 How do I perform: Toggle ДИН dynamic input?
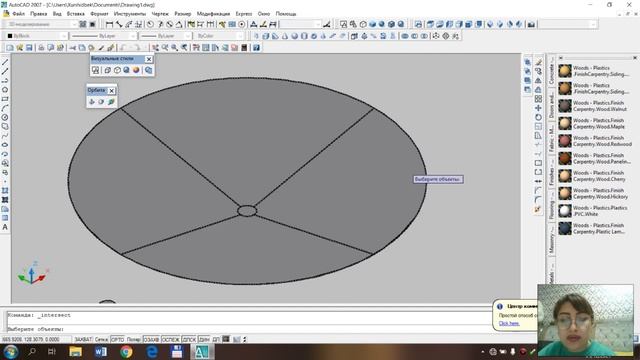coord(204,340)
